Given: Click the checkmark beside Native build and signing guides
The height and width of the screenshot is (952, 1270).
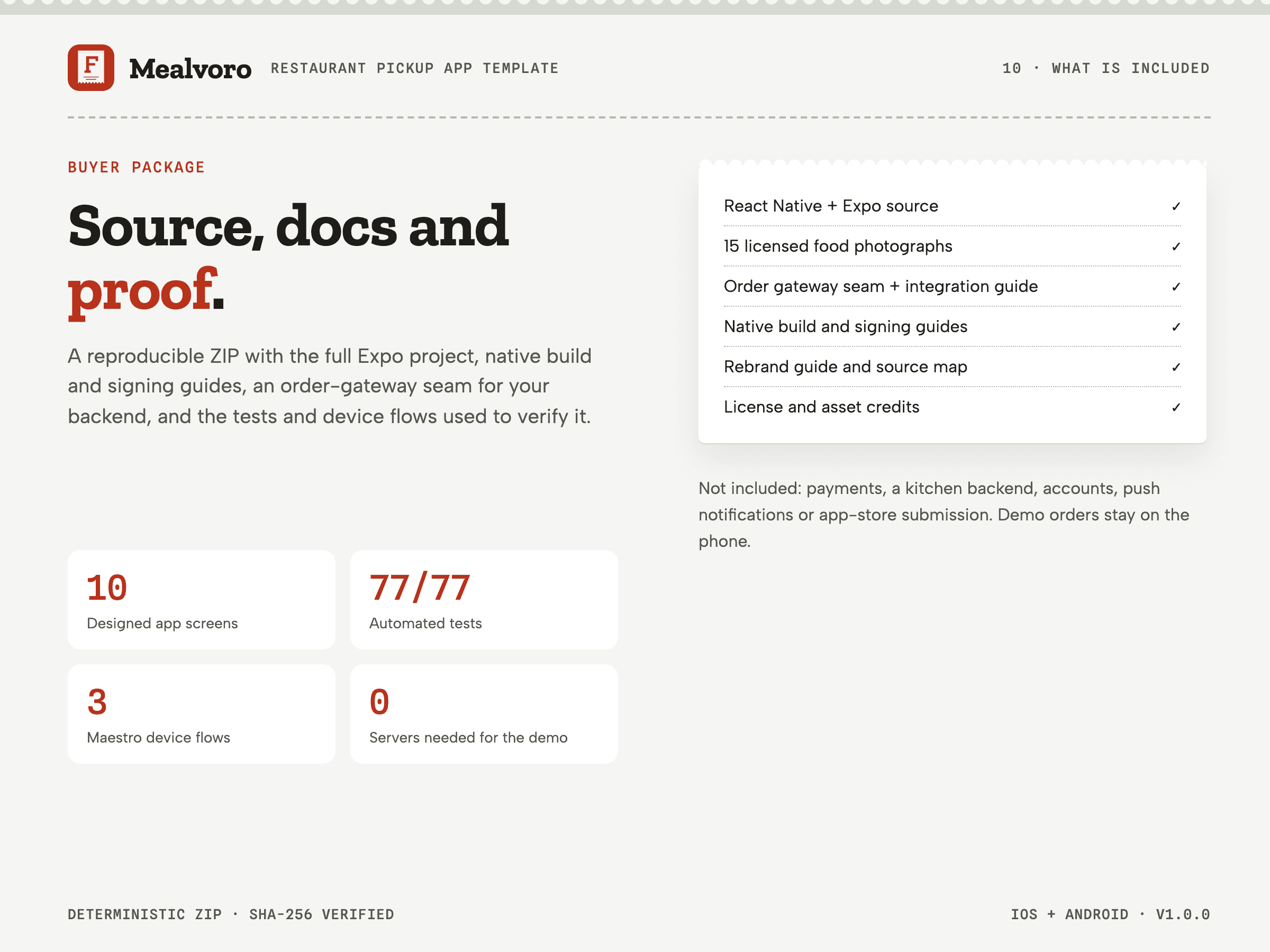Looking at the screenshot, I should (x=1176, y=326).
